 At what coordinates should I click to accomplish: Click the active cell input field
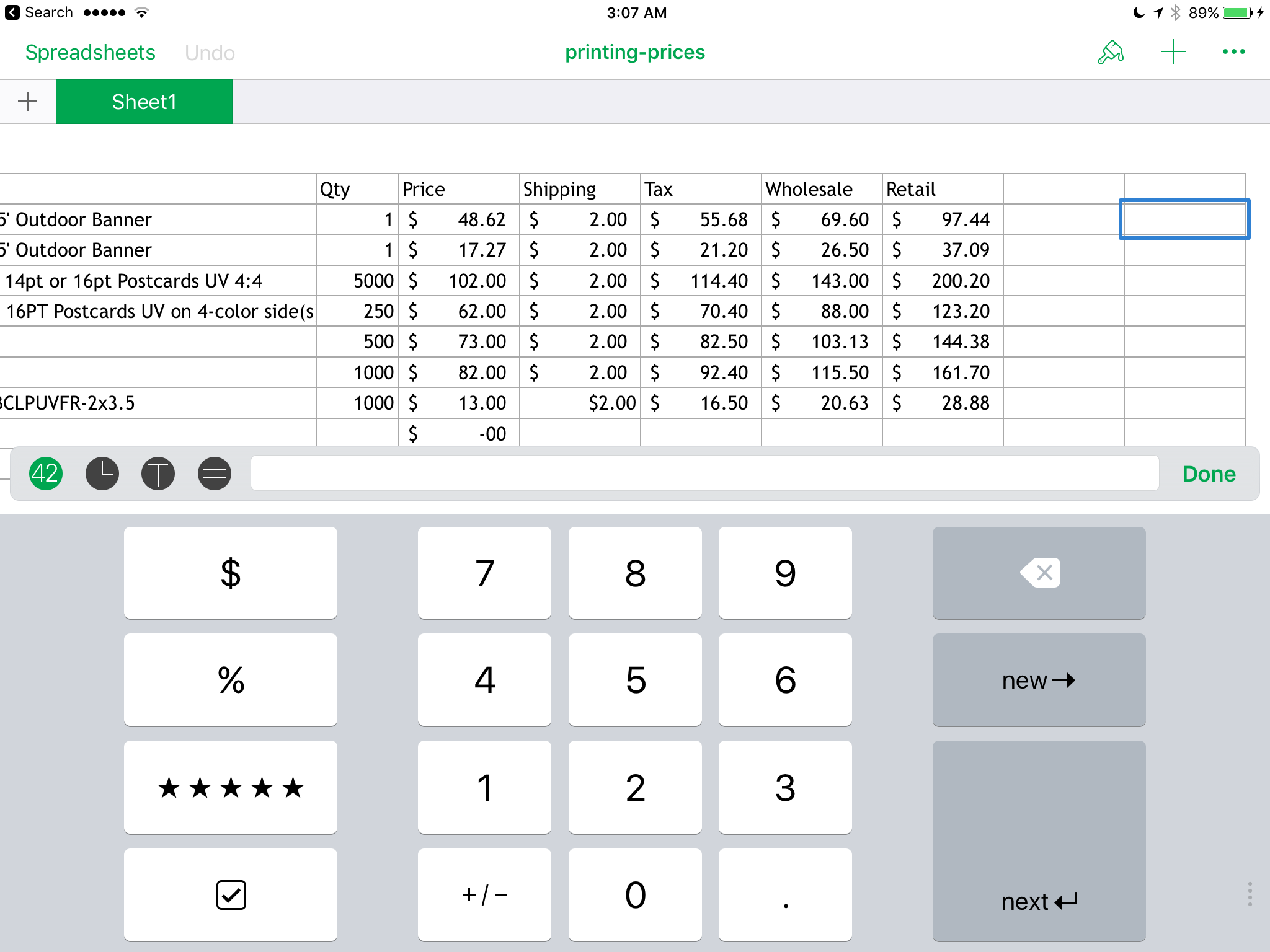(701, 473)
